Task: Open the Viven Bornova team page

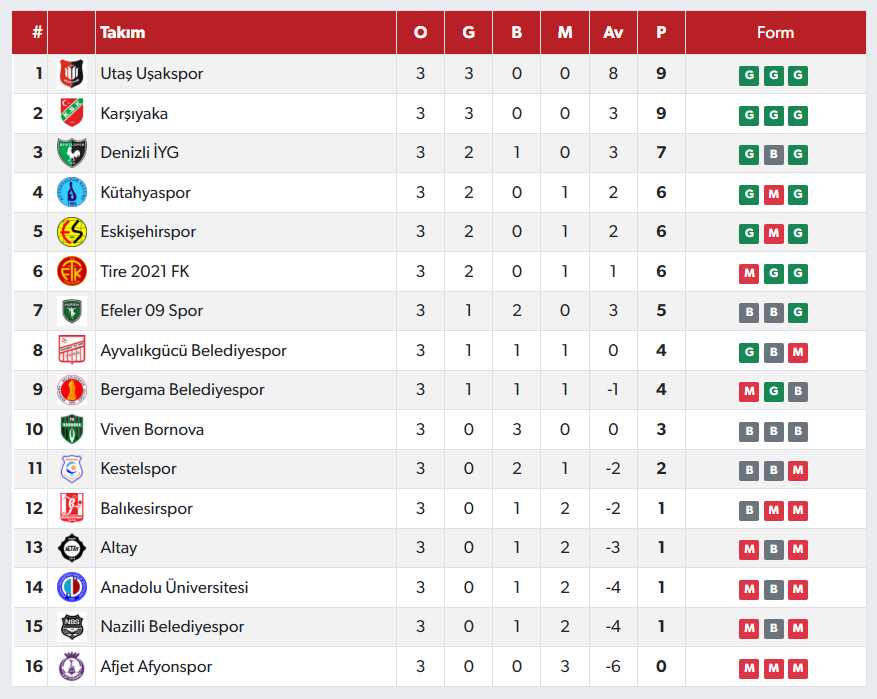Action: [152, 430]
